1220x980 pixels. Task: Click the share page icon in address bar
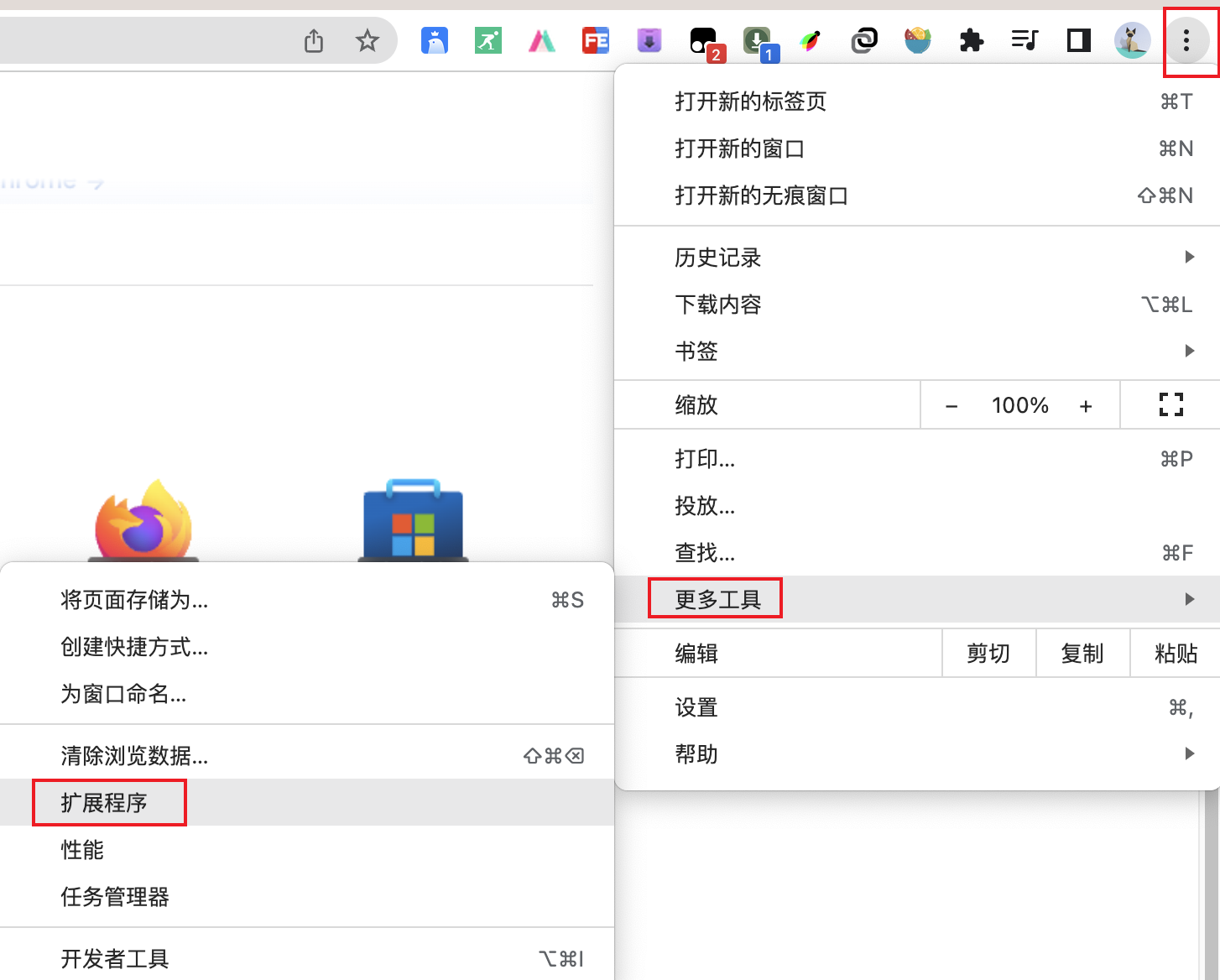(314, 40)
